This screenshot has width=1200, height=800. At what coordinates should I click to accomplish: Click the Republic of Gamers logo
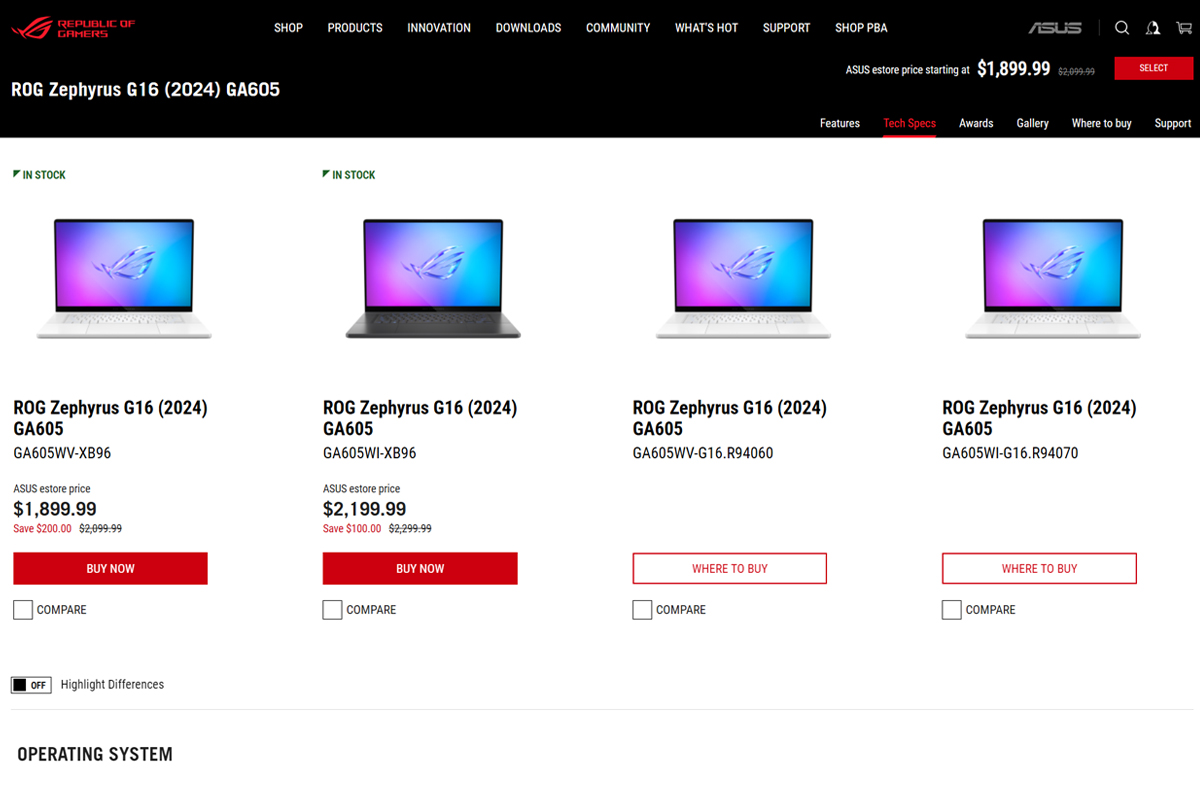pos(73,28)
